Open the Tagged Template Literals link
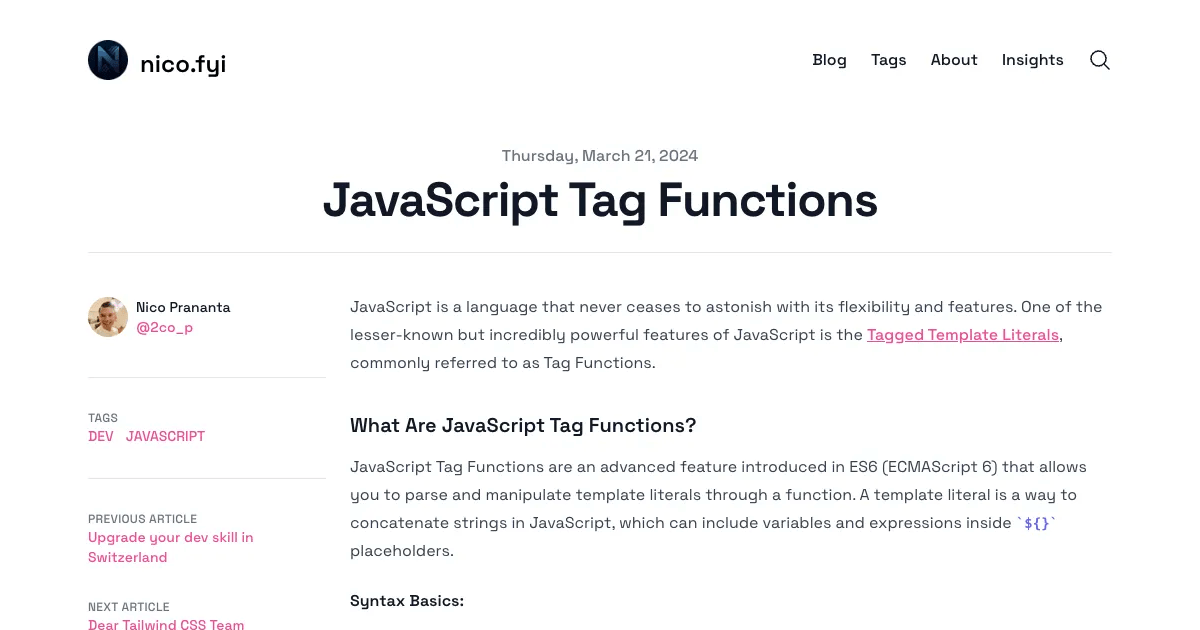Screen dimensions: 1200x630 pos(963,335)
